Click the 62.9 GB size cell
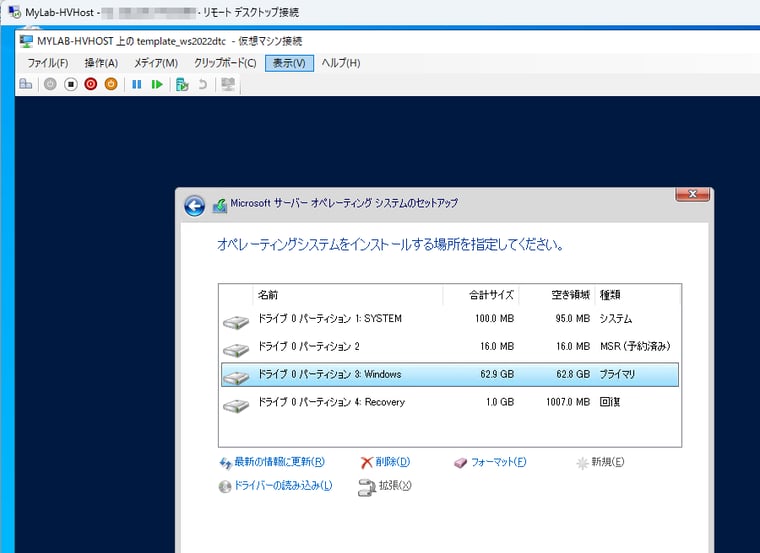Viewport: 760px width, 553px height. pyautogui.click(x=497, y=375)
